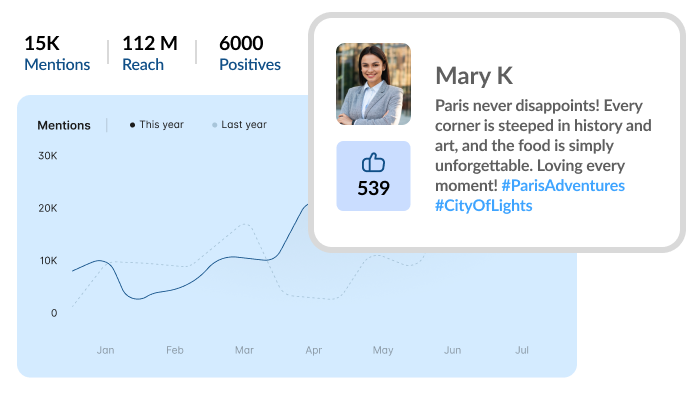Open the Positives tab
The height and width of the screenshot is (400, 700).
(x=250, y=64)
